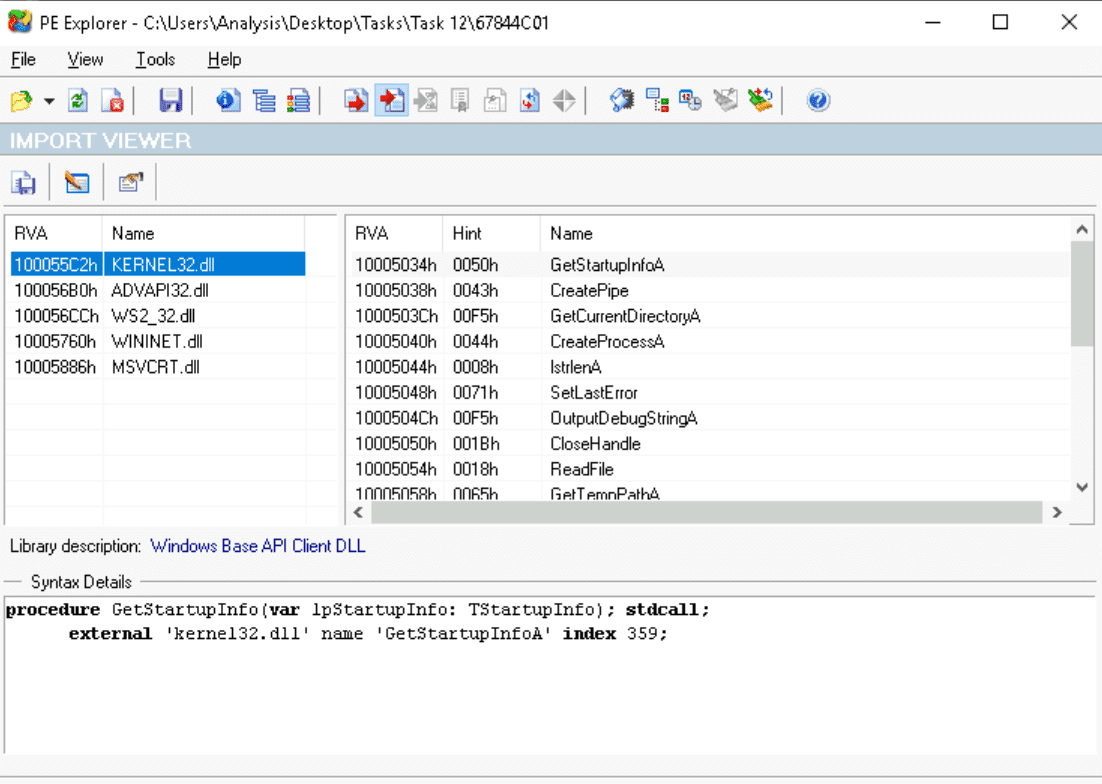Click the horizontal scrollbar left arrow
The width and height of the screenshot is (1102, 784).
tap(358, 513)
